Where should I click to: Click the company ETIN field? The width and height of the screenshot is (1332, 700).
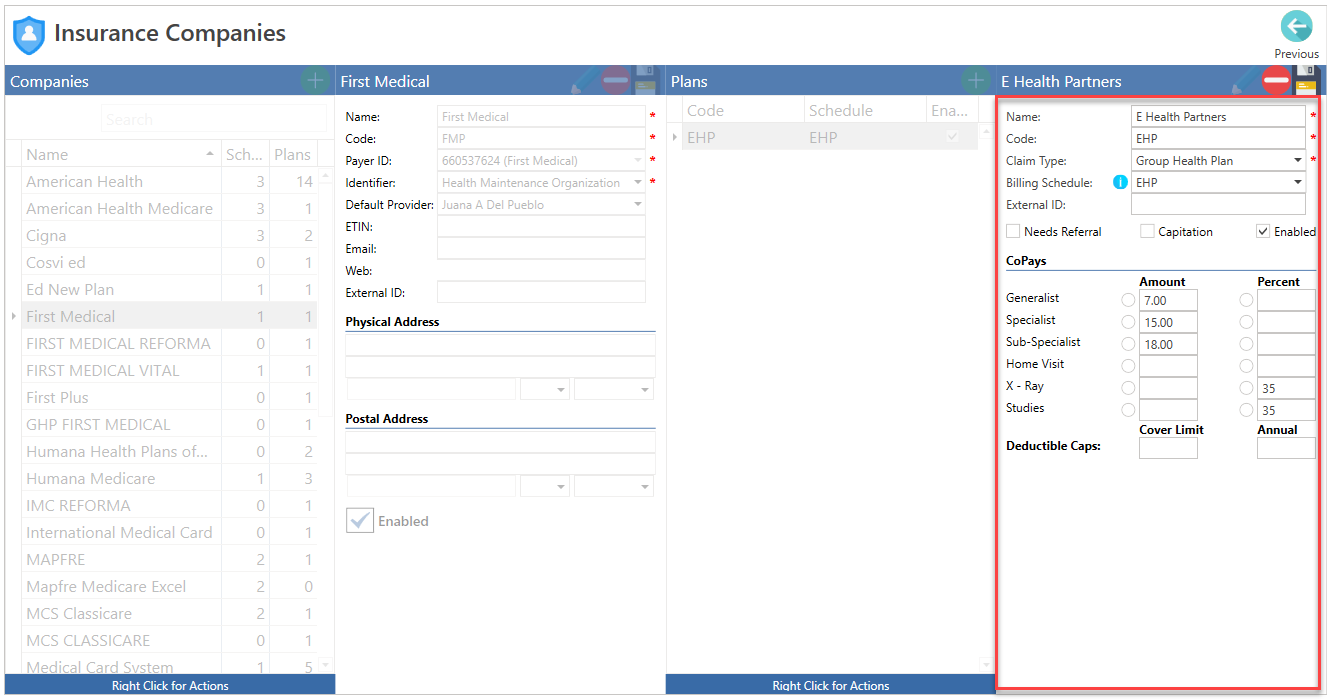tap(541, 226)
